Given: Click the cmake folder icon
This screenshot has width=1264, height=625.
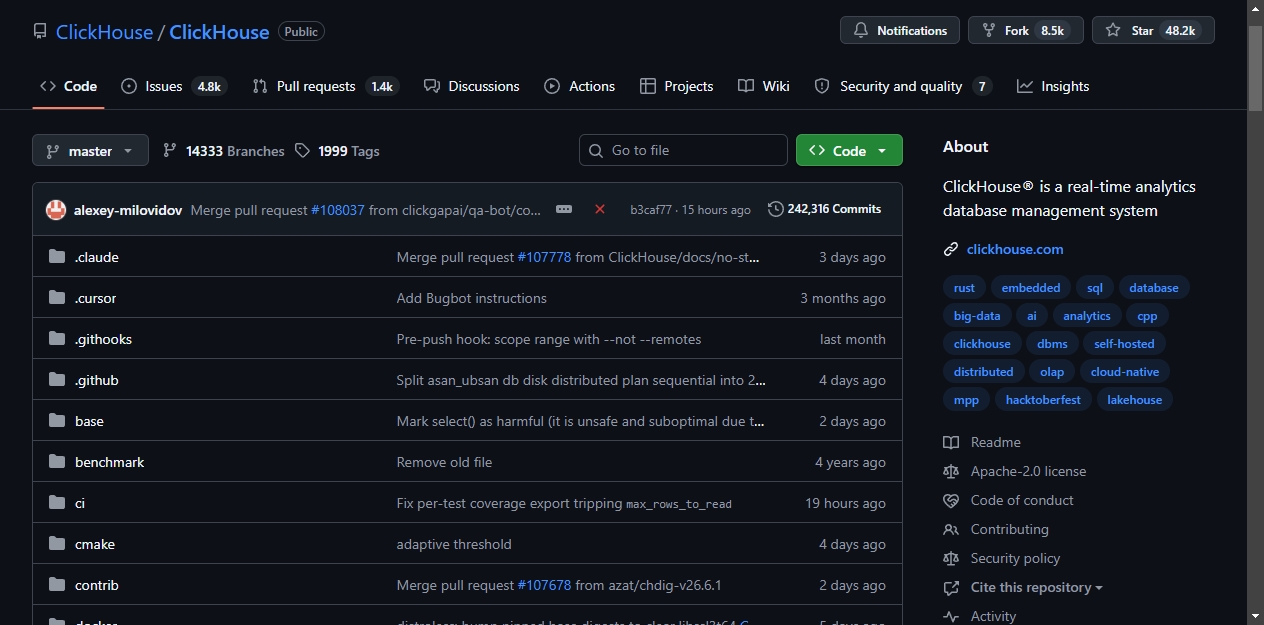Looking at the screenshot, I should [57, 544].
